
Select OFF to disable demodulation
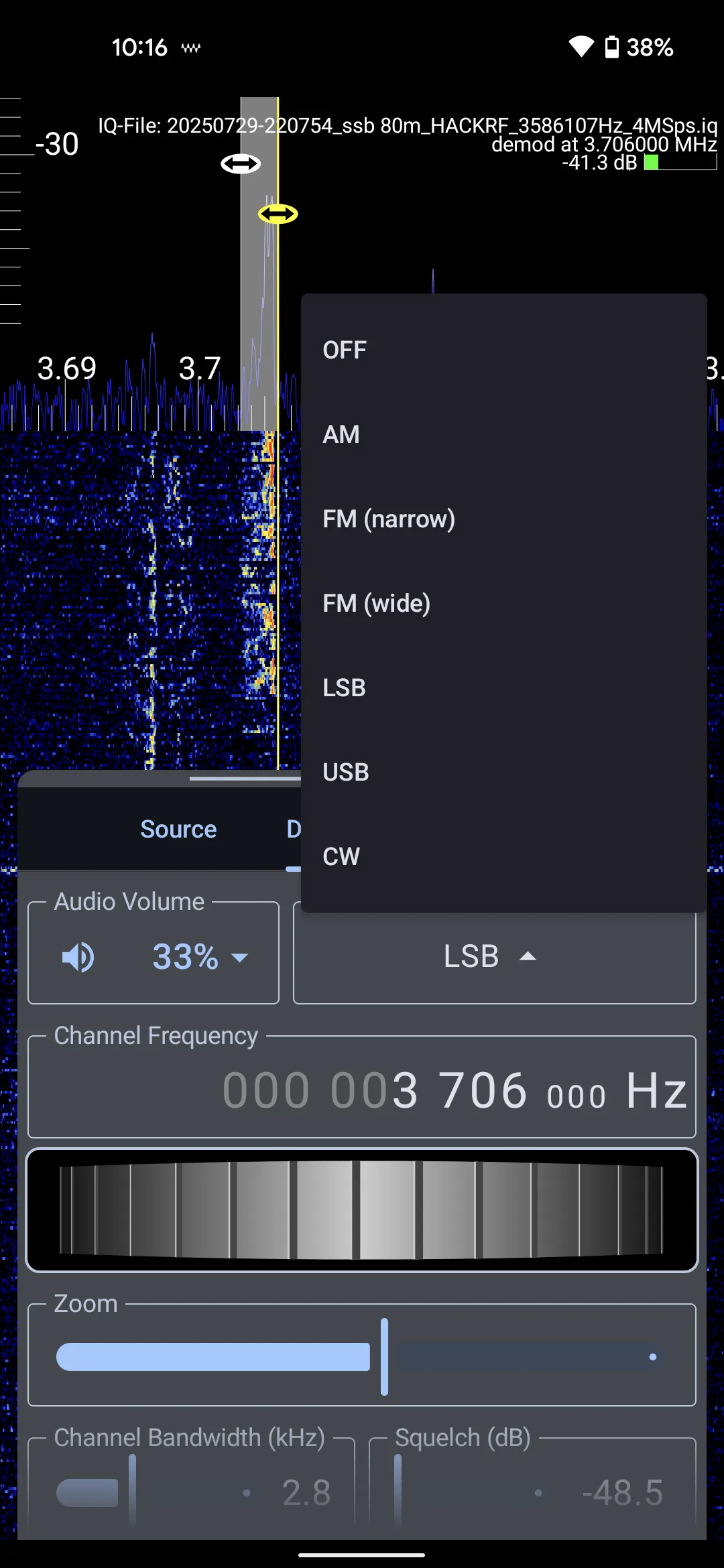click(345, 350)
